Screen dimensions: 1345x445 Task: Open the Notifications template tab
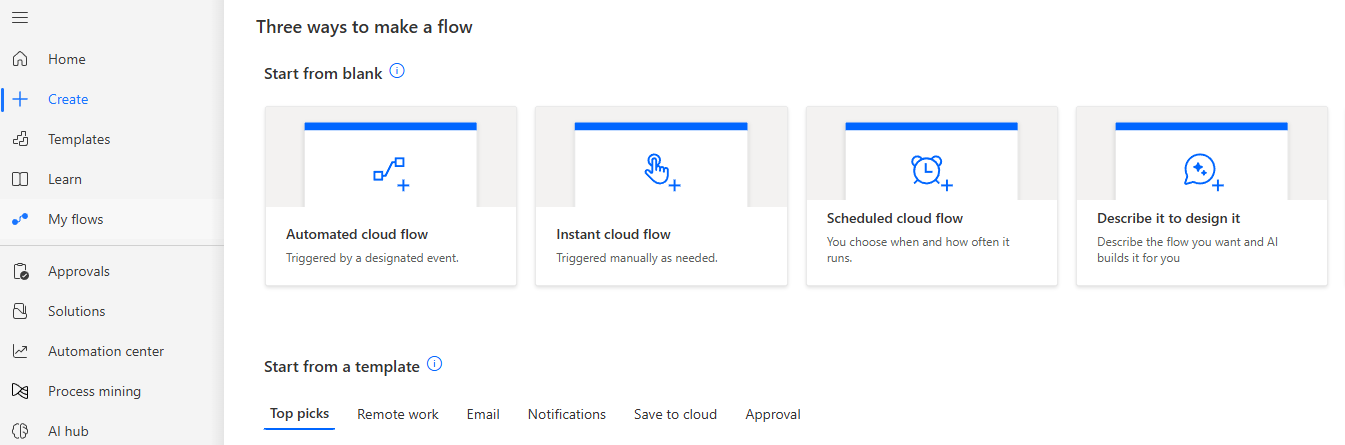567,414
